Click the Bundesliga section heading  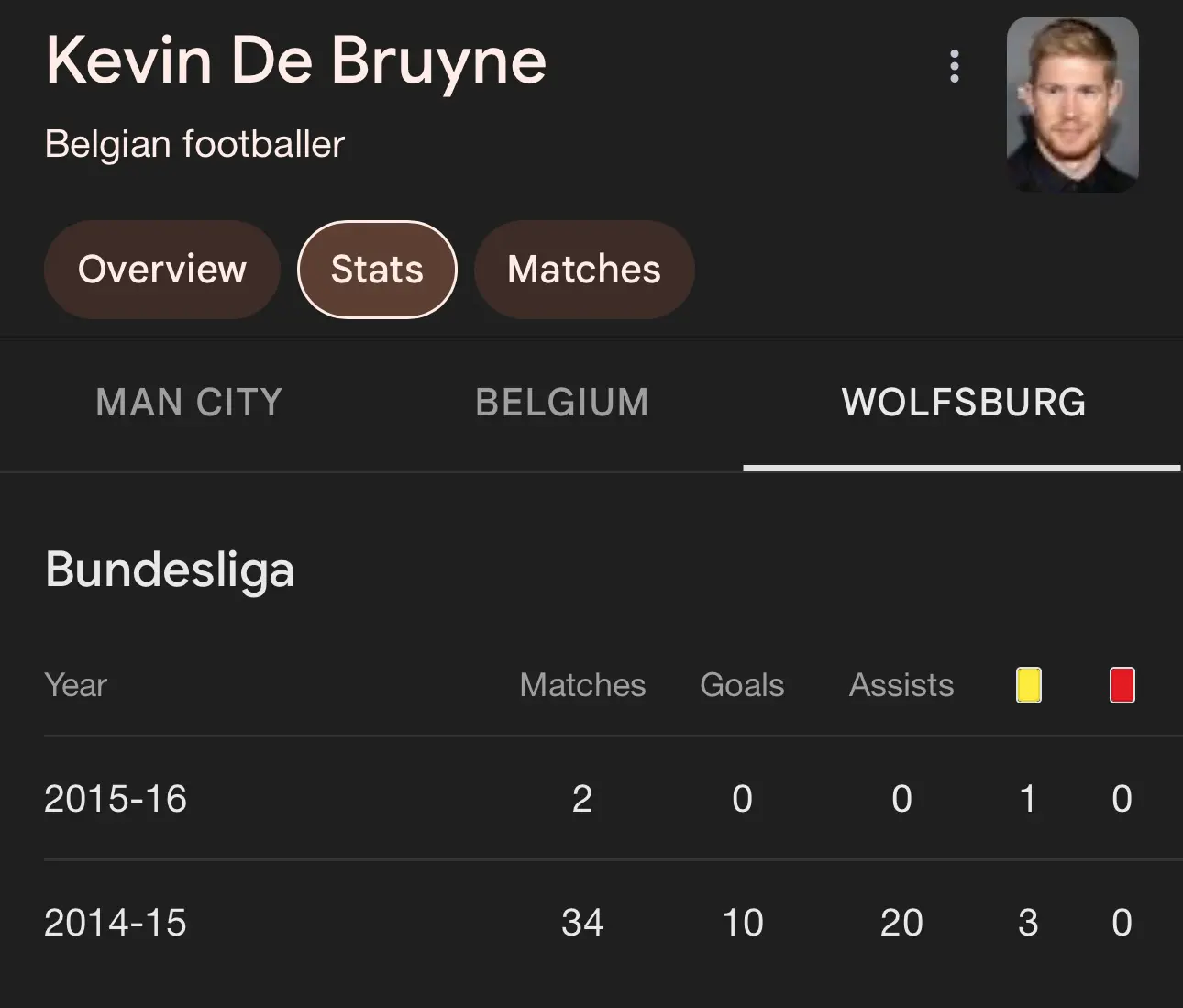coord(170,569)
